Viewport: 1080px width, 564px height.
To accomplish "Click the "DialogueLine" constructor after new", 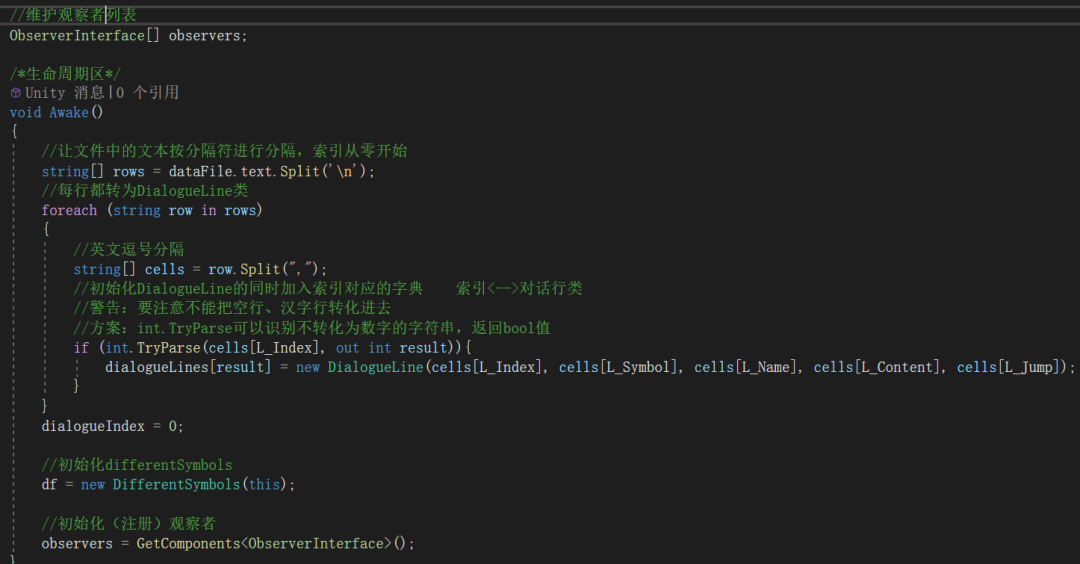I will coord(375,368).
